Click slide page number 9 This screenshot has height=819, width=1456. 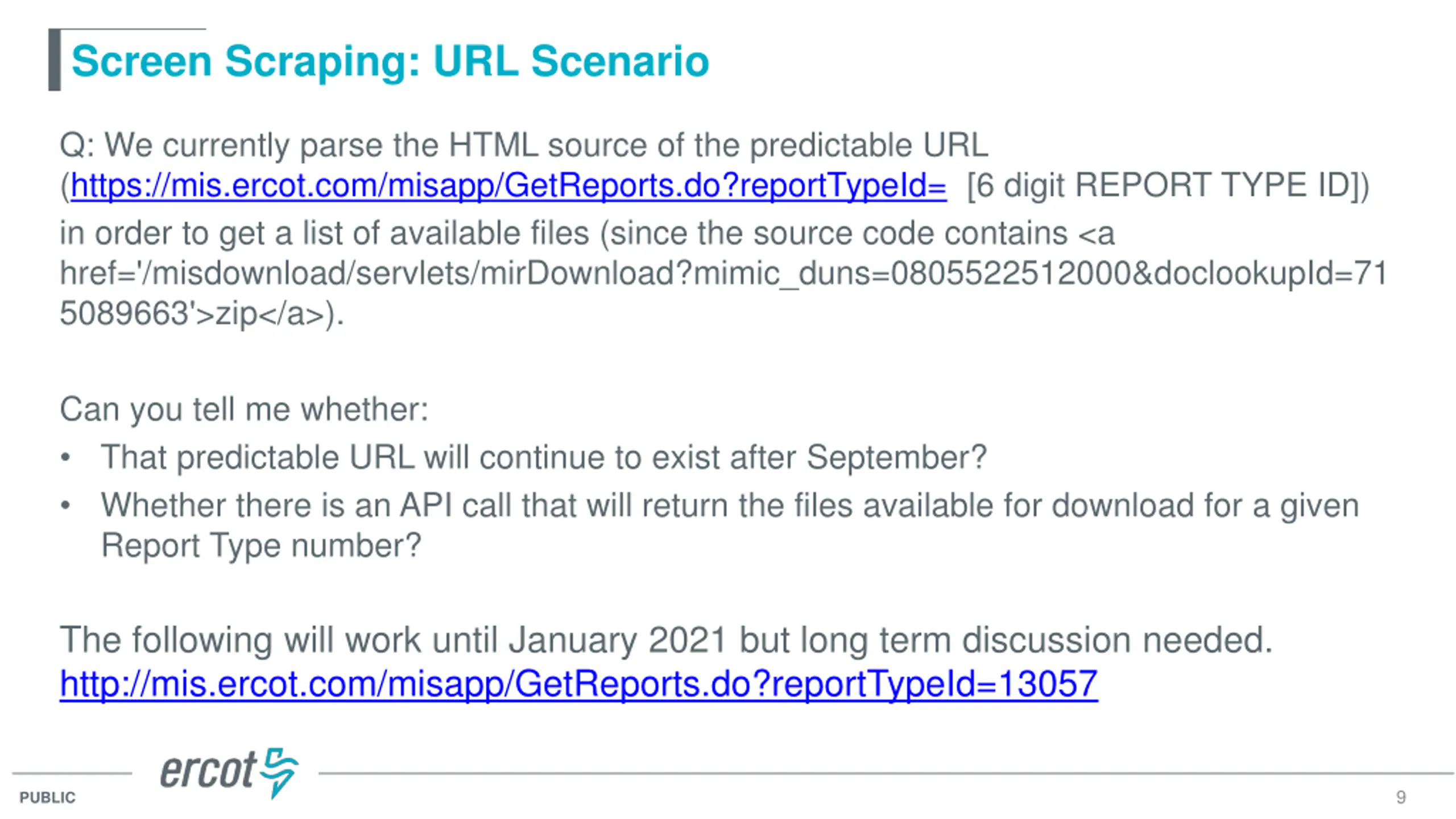point(1400,797)
